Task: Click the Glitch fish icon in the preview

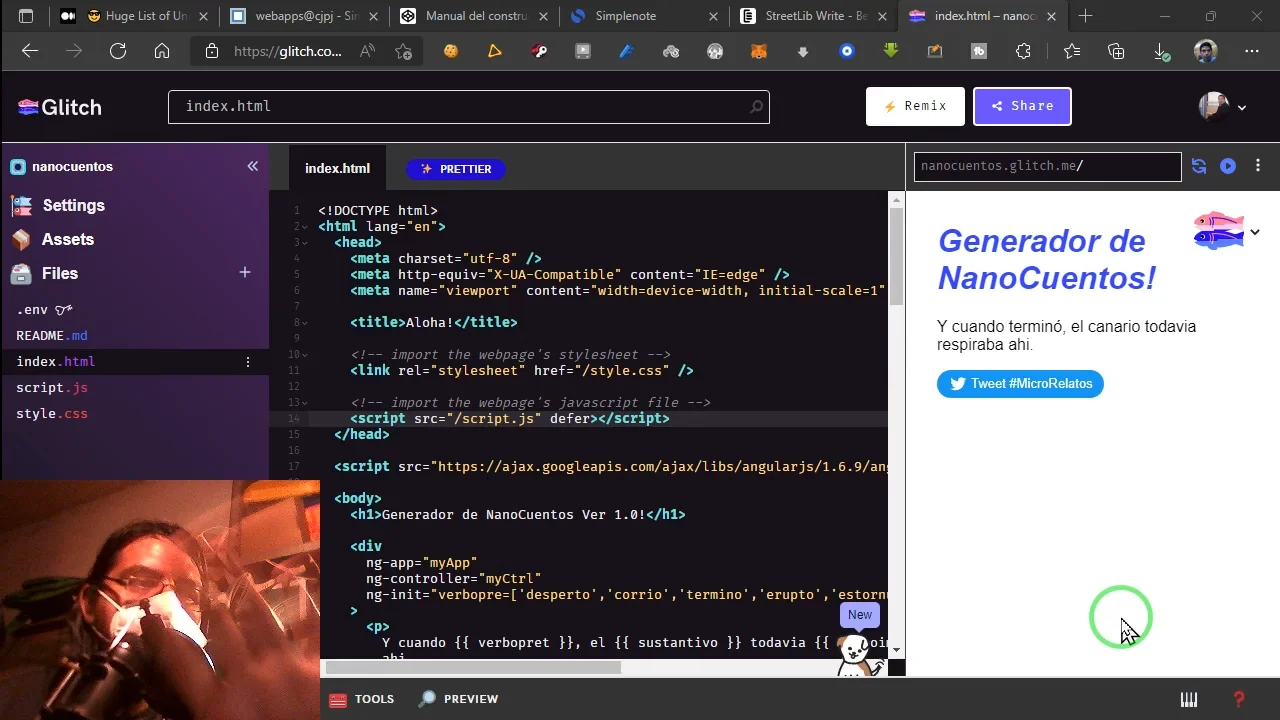Action: 1218,231
